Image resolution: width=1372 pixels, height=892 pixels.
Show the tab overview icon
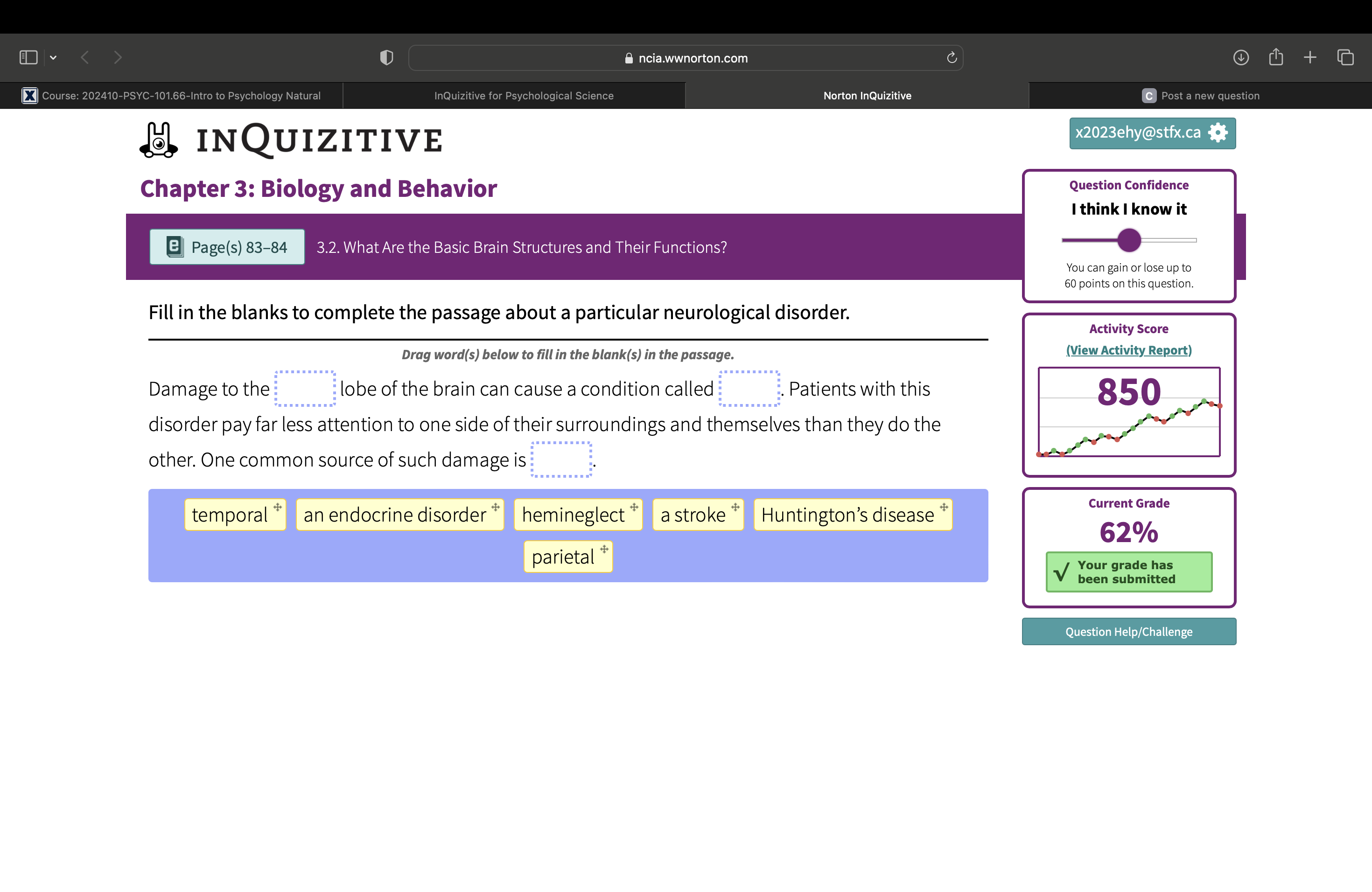tap(1345, 58)
